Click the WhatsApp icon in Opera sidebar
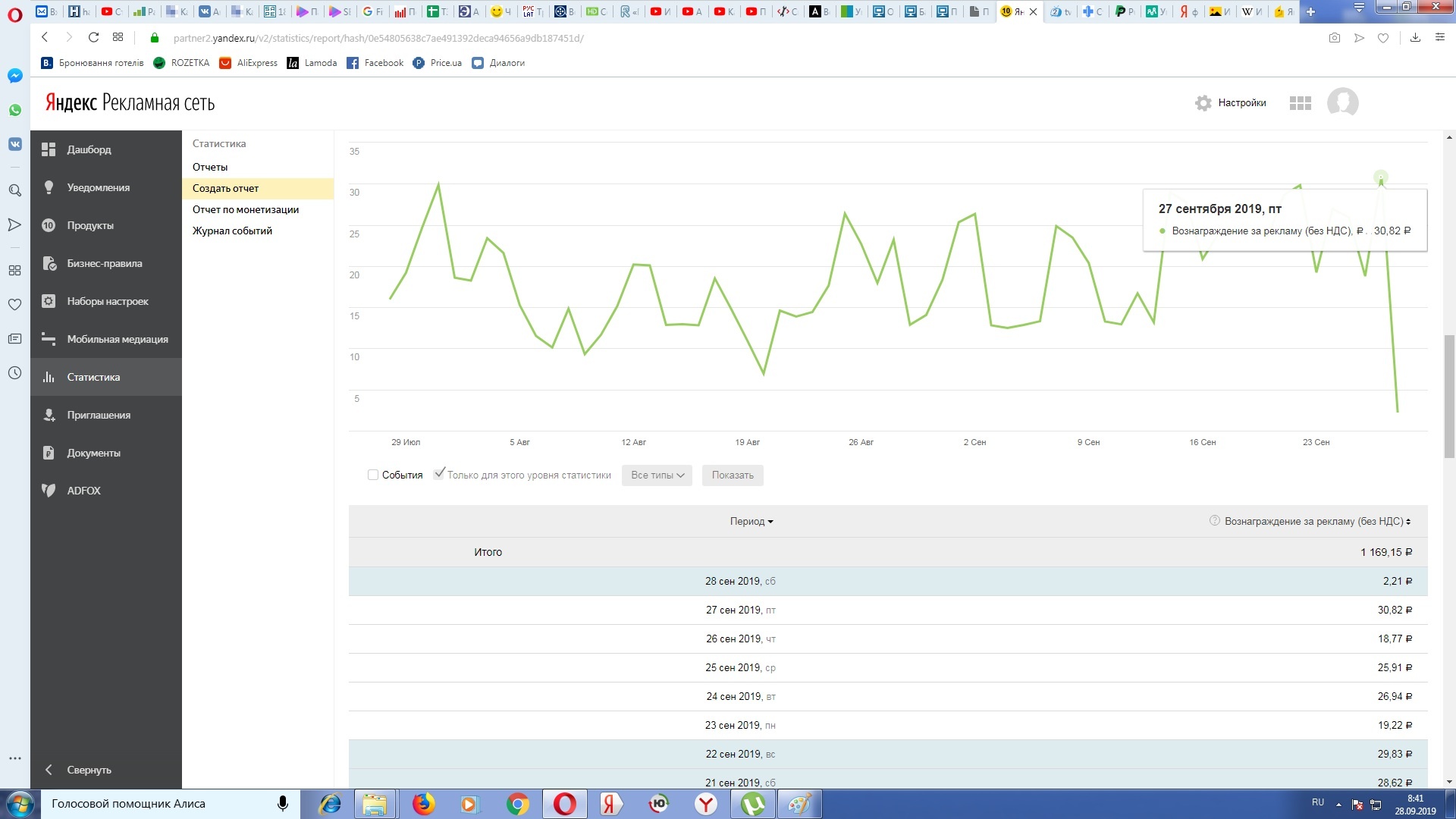 [14, 110]
